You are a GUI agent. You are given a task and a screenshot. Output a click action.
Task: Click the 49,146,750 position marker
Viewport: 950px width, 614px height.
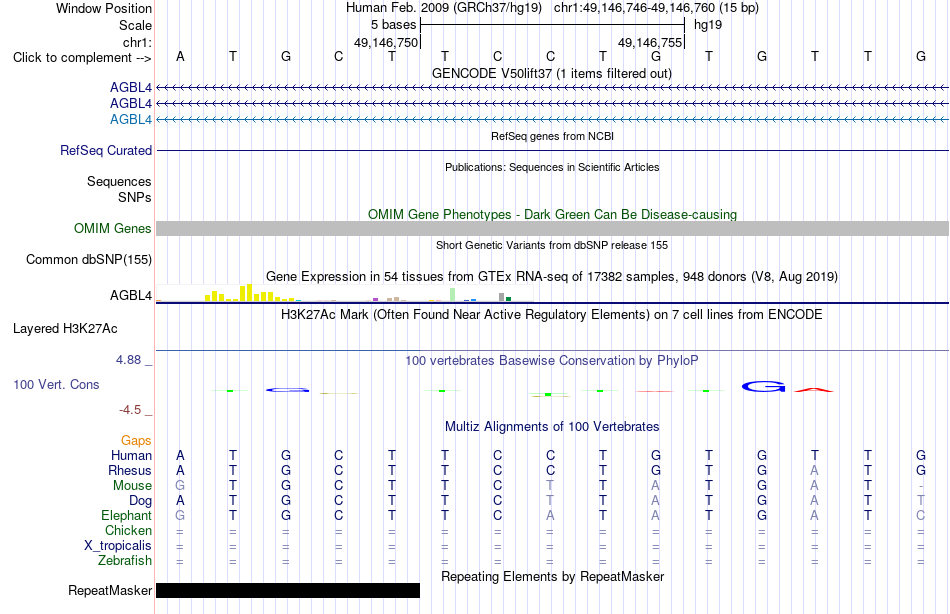[x=386, y=42]
